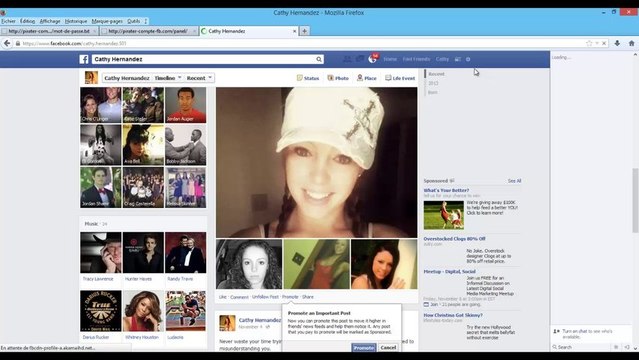The height and width of the screenshot is (360, 639).
Task: Open the Firefox downloads arrow icon
Action: point(617,43)
